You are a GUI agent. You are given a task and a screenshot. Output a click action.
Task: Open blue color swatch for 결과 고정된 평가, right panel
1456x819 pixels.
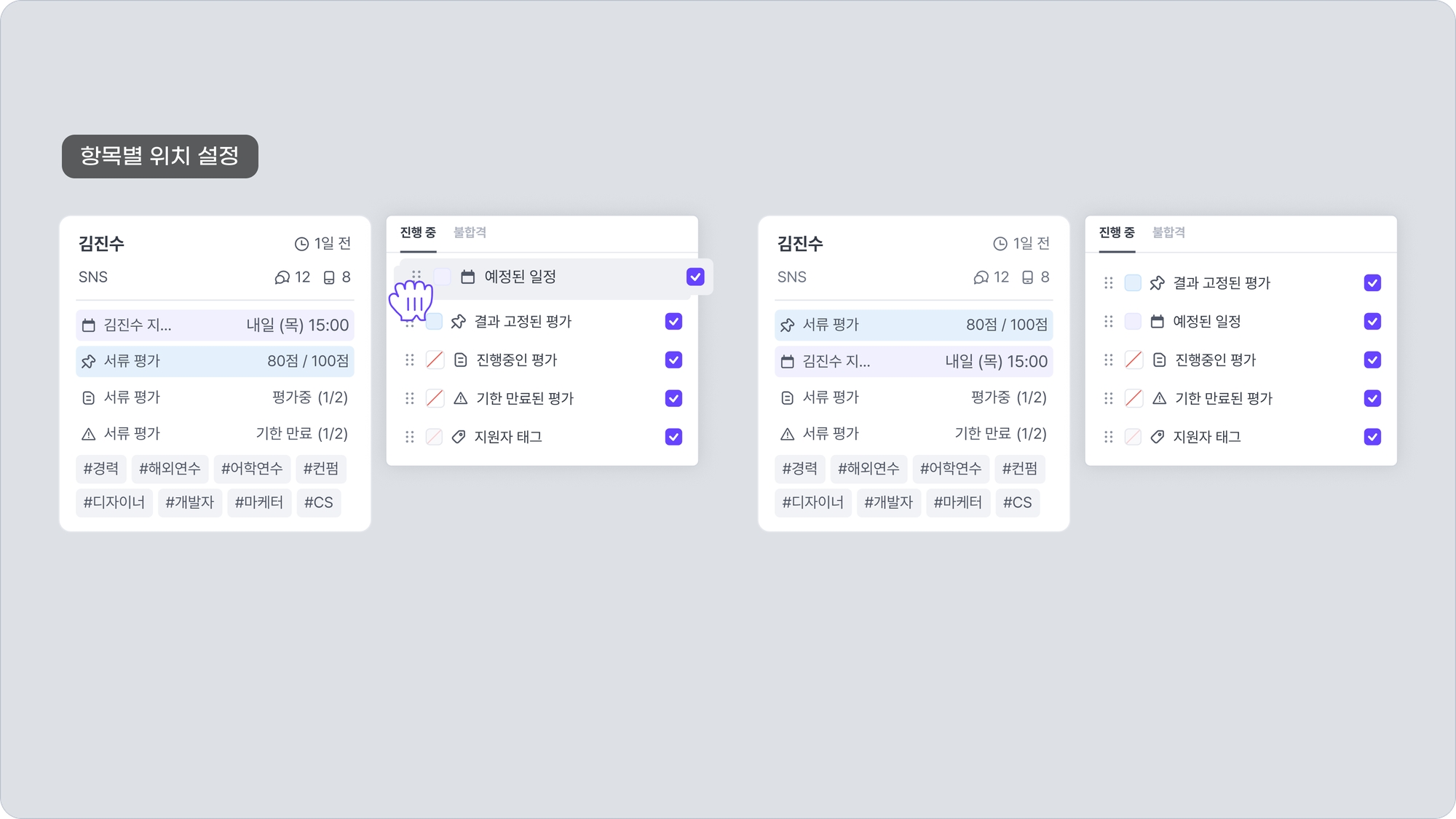[x=1133, y=282]
